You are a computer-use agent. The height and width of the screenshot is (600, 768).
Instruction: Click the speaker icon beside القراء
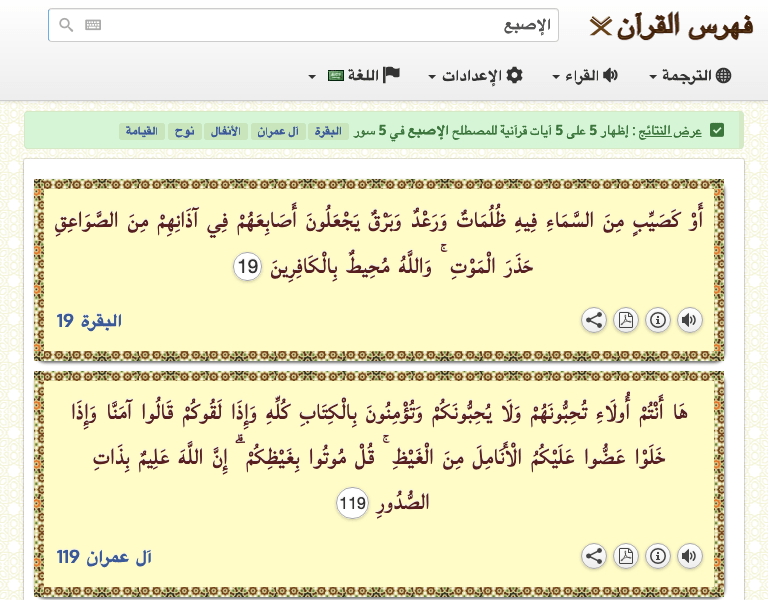coord(610,75)
